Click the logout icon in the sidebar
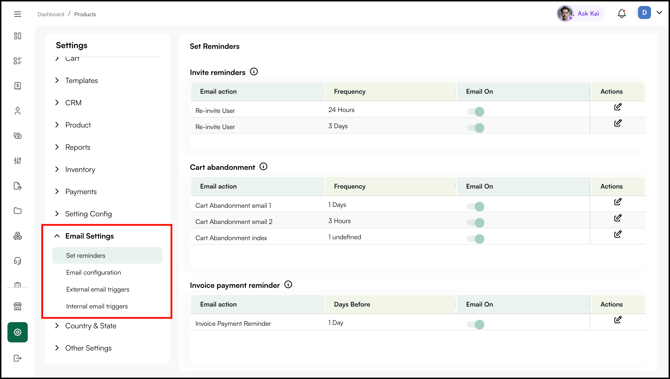 click(x=18, y=358)
